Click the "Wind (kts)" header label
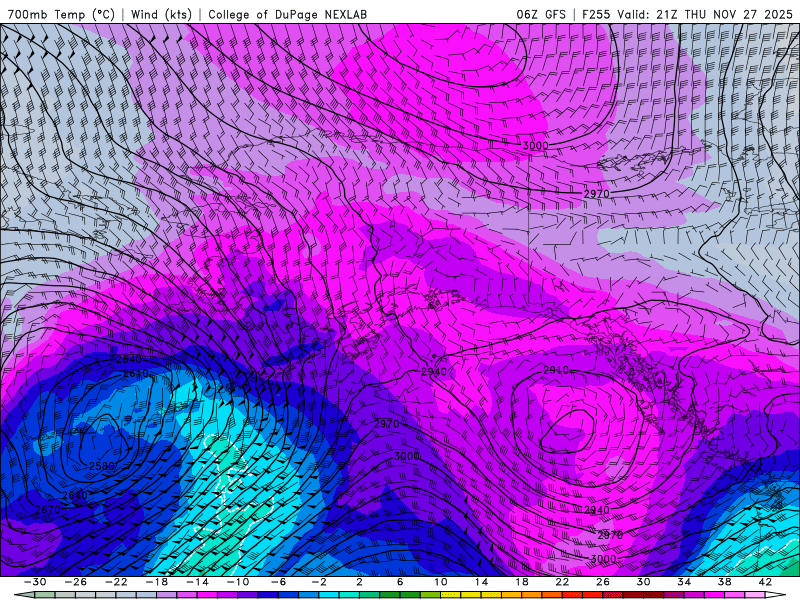This screenshot has width=800, height=600. [161, 14]
